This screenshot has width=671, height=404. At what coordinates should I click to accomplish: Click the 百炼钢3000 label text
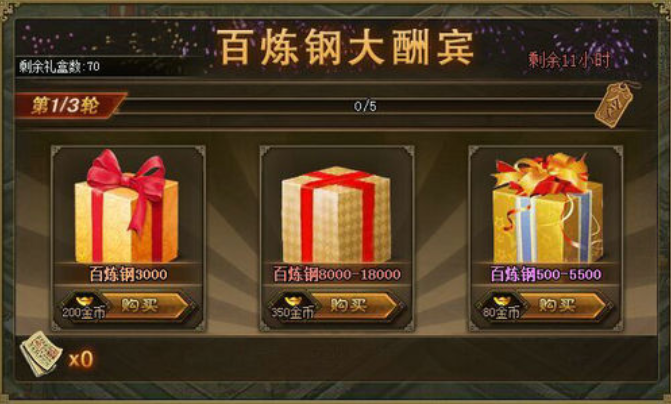(x=128, y=274)
